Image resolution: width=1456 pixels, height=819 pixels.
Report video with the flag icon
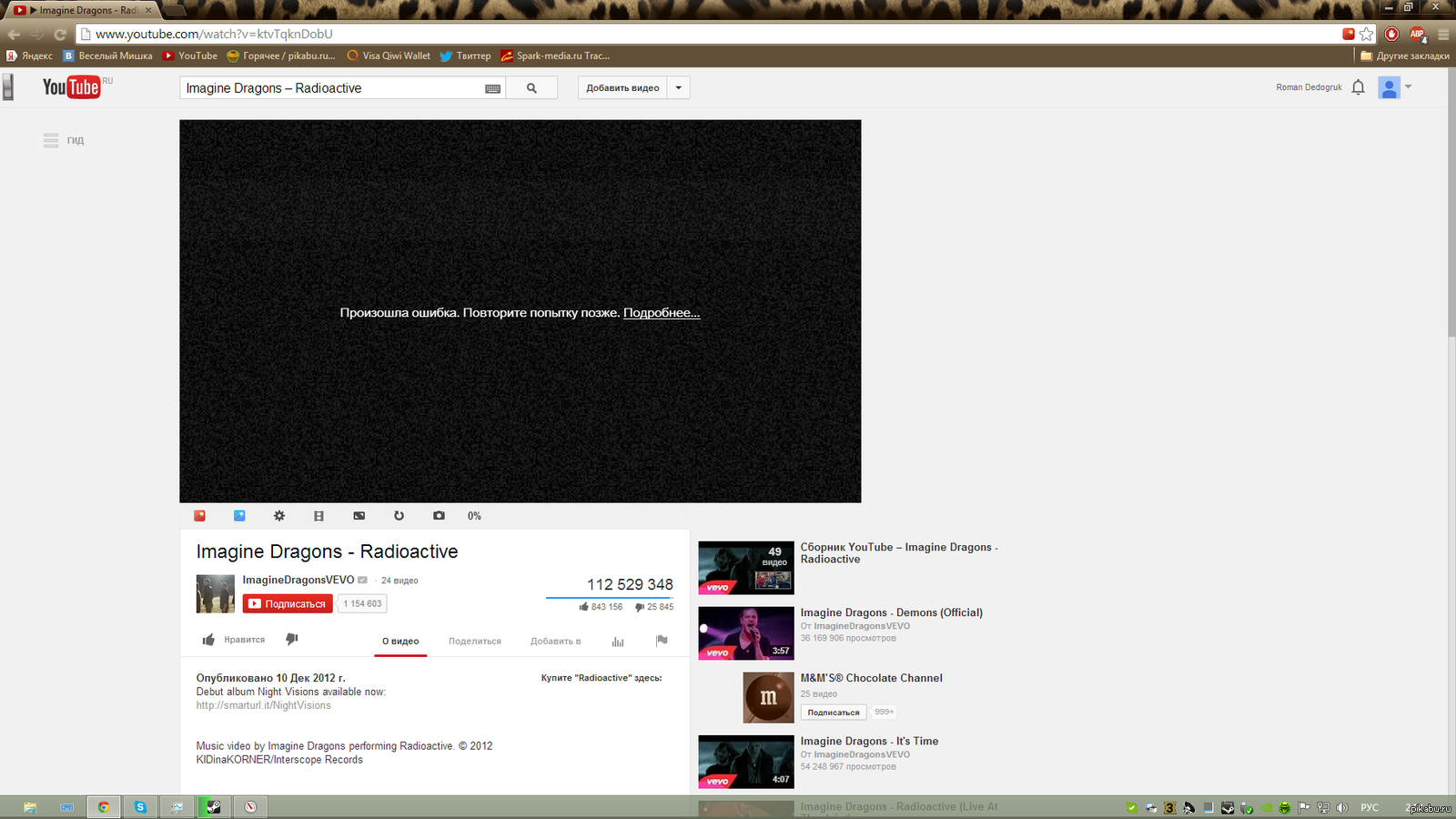(x=662, y=641)
